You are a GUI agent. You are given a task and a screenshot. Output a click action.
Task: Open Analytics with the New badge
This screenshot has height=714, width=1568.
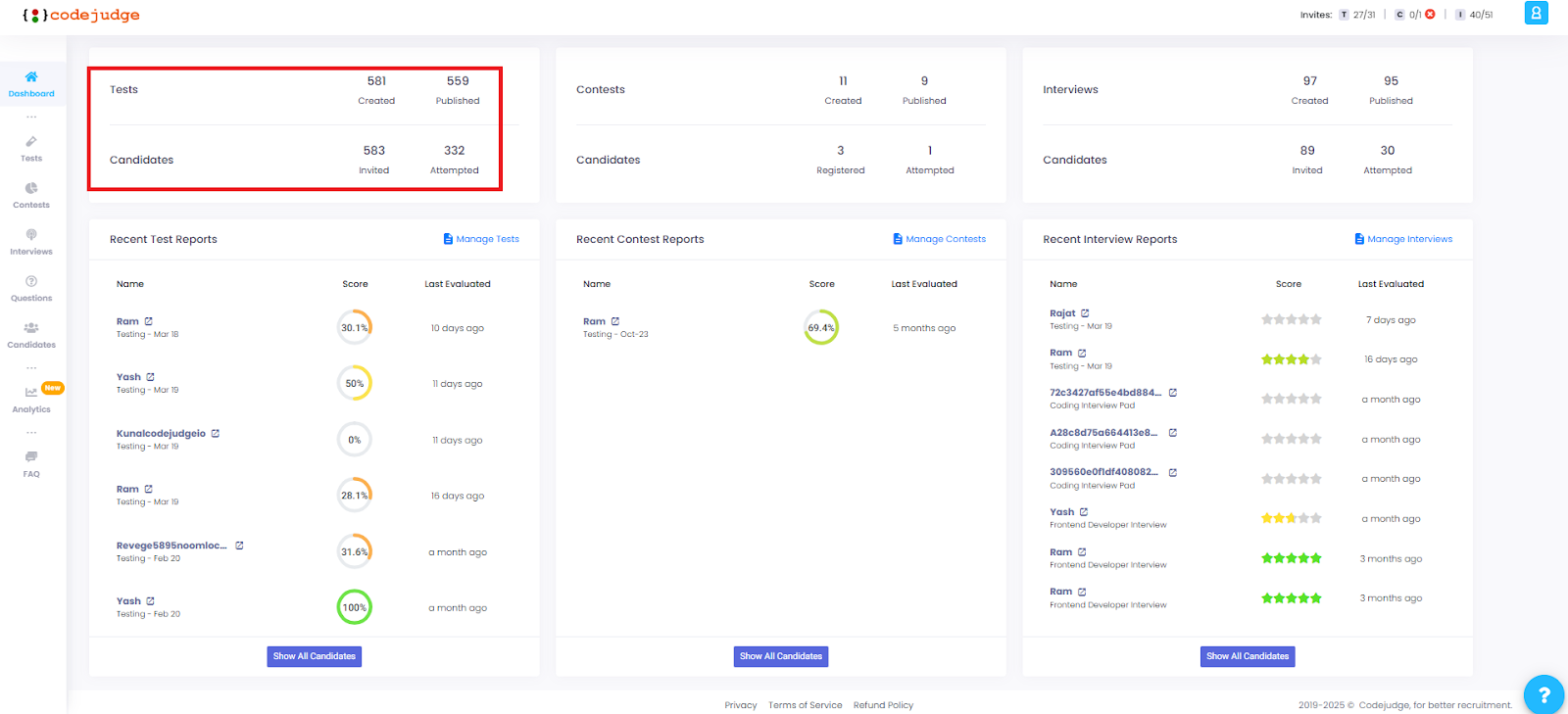tap(31, 400)
